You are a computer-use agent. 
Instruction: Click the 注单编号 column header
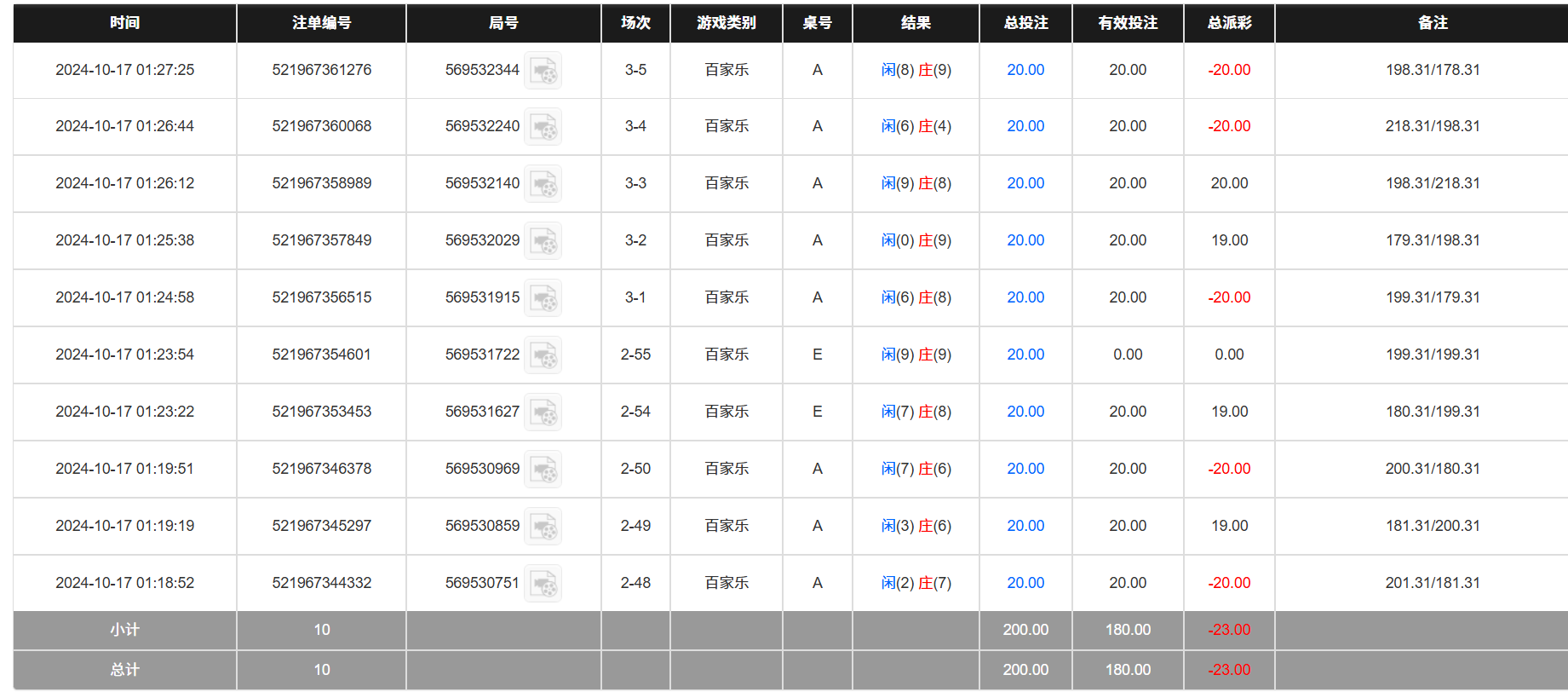[321, 23]
